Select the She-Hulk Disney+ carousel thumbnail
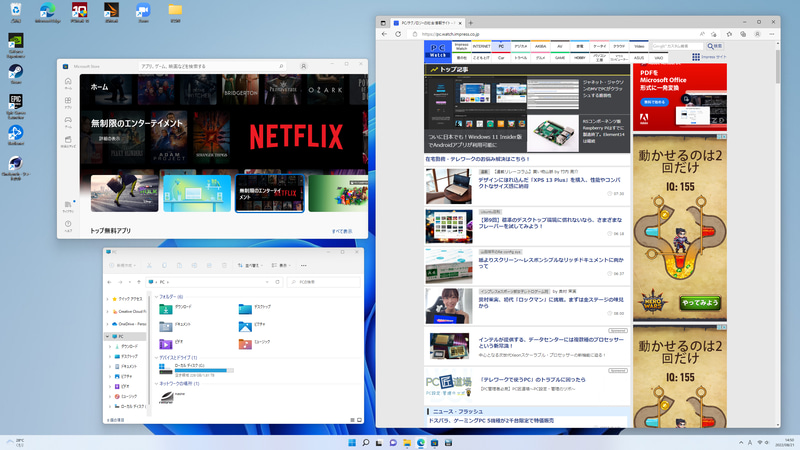Screen dimensions: 800x450 point(124,193)
